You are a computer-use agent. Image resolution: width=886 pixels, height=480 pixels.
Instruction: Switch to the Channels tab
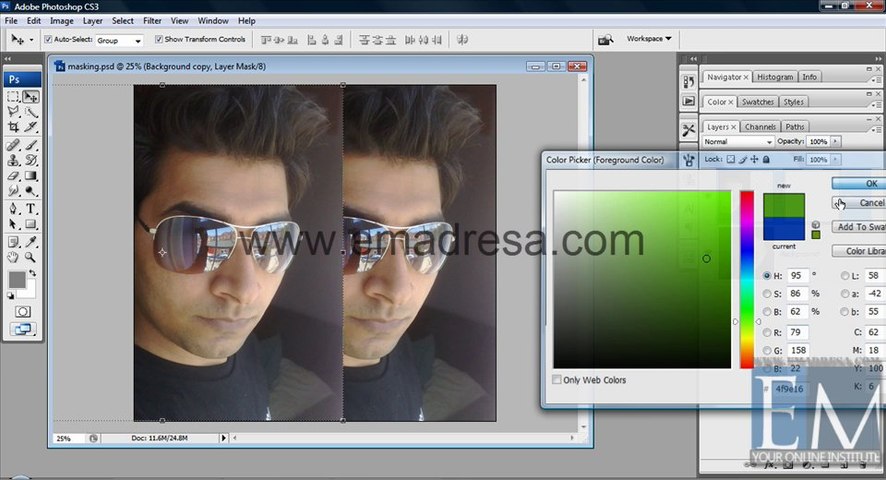click(x=760, y=127)
